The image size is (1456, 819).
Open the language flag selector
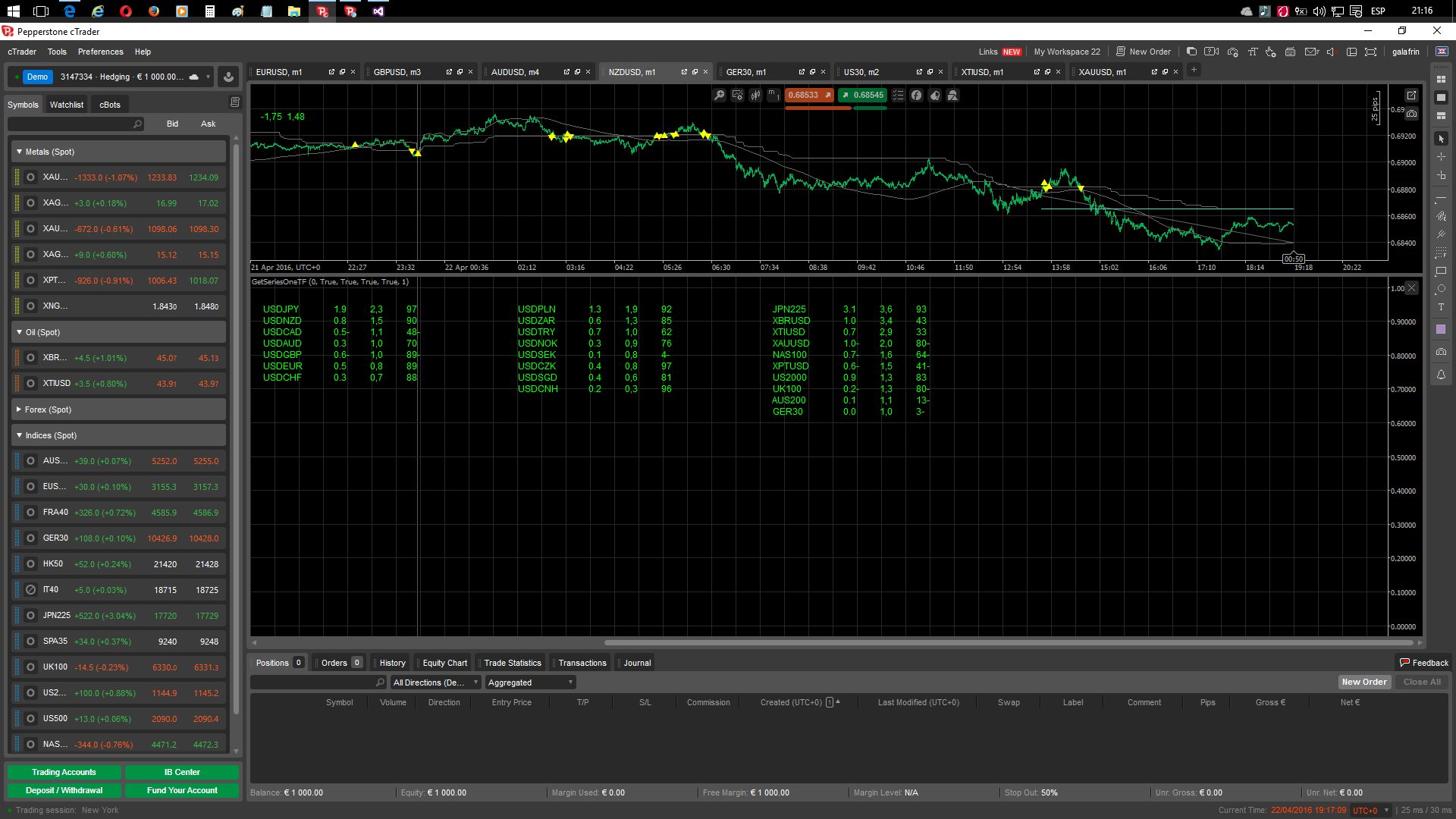point(1442,52)
